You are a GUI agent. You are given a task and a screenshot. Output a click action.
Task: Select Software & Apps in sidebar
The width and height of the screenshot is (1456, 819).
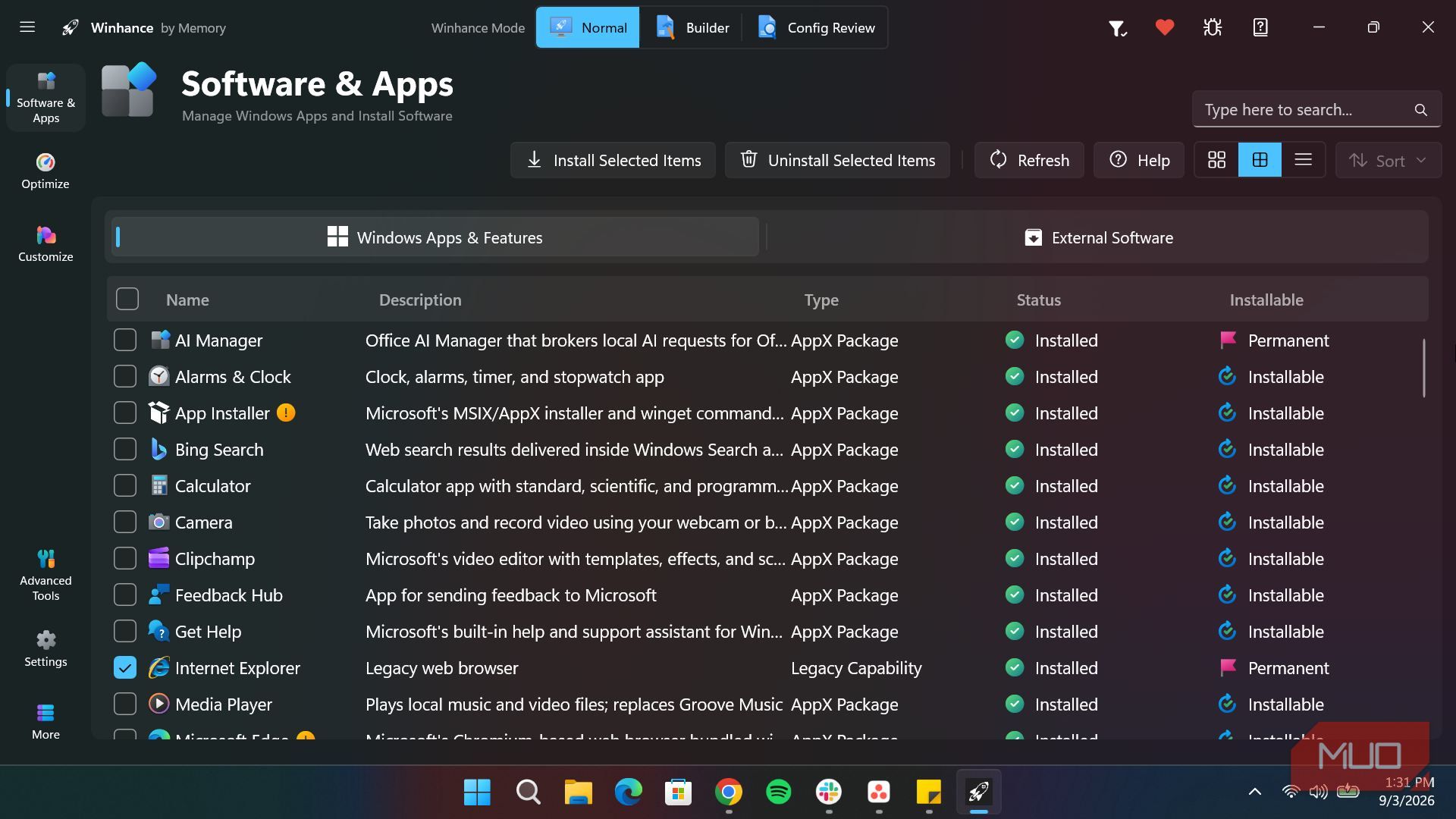click(45, 98)
